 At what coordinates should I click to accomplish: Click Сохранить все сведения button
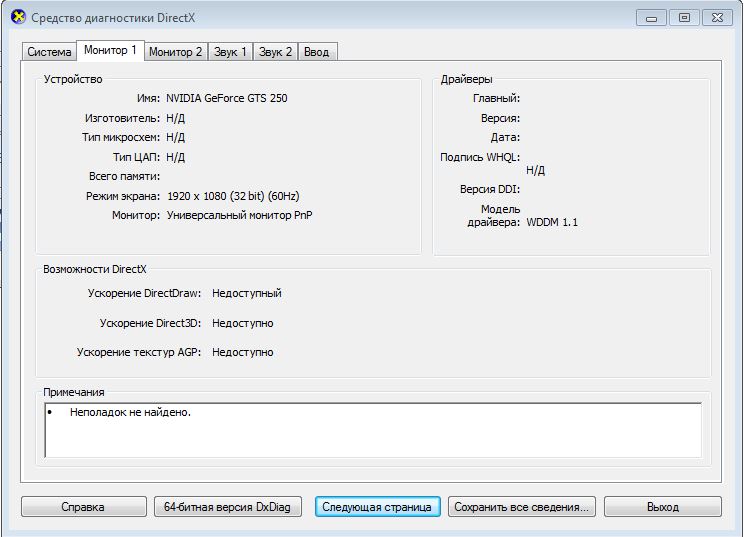[523, 507]
